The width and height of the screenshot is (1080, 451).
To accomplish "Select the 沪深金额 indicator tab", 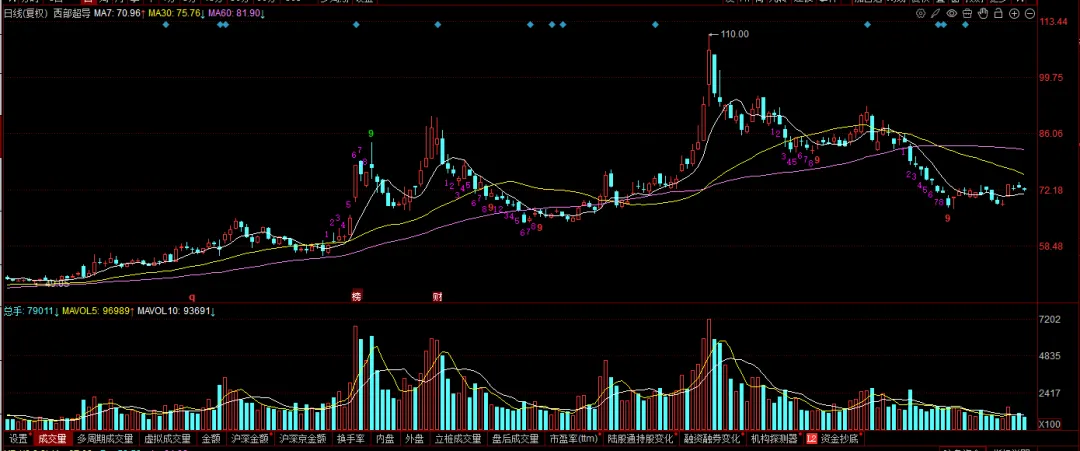I will [249, 439].
